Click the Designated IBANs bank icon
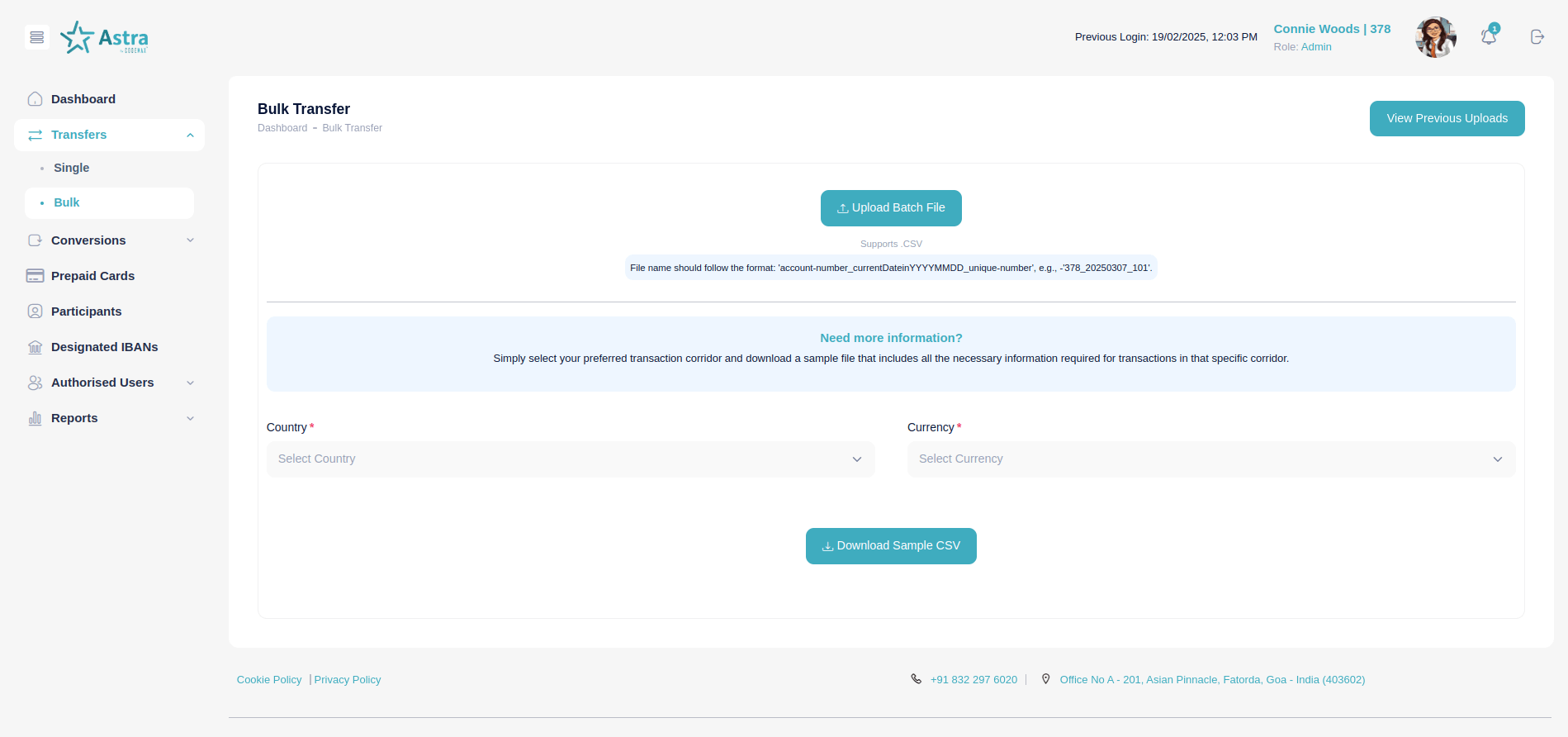 (x=35, y=347)
